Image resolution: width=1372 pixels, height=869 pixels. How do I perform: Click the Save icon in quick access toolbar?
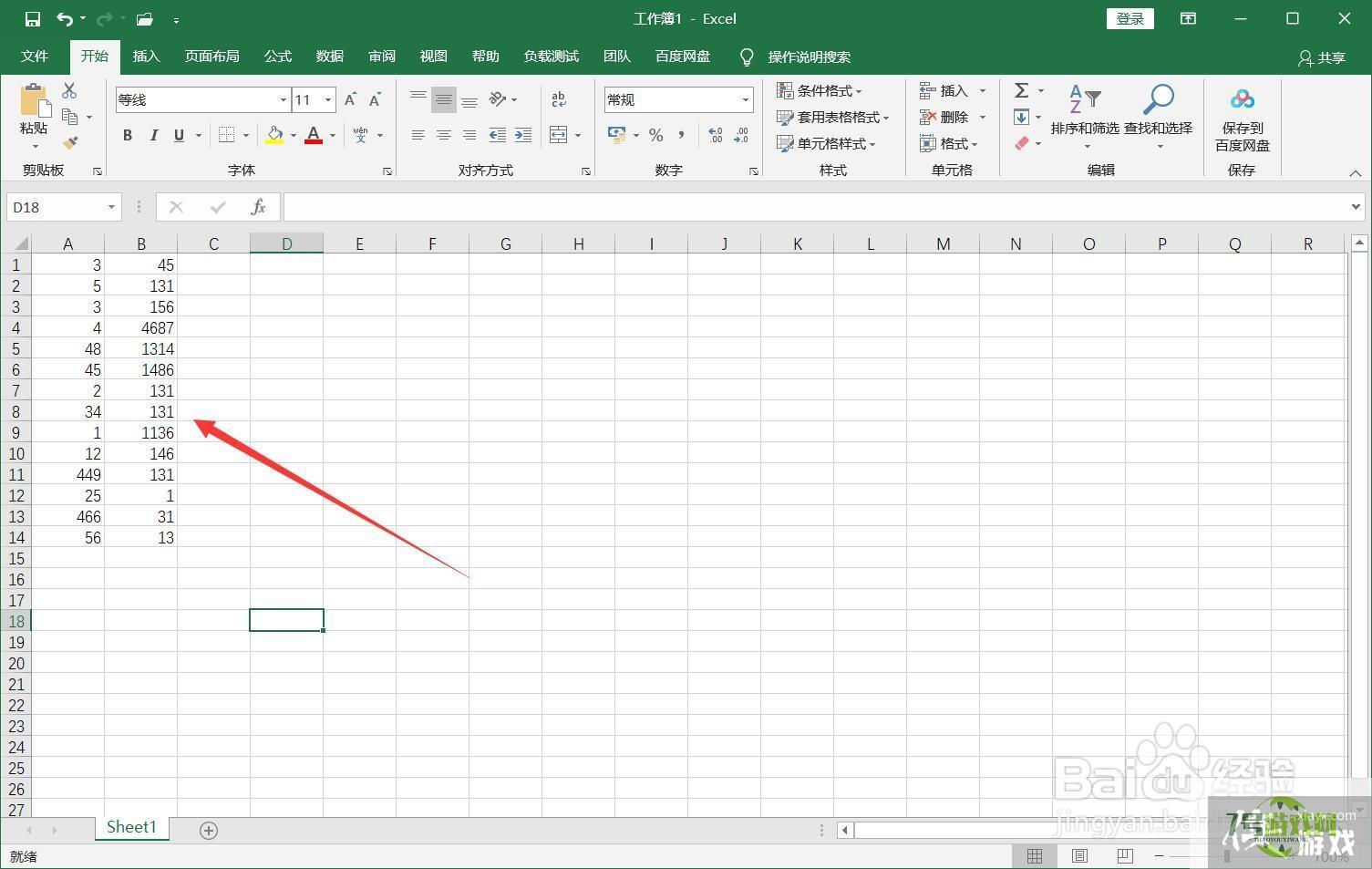point(32,18)
